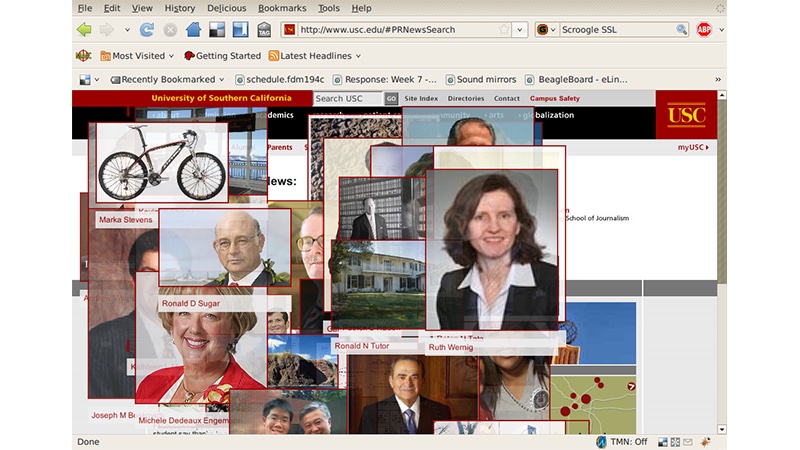Click the University of Southern California title
The width and height of the screenshot is (800, 450).
pyautogui.click(x=221, y=98)
